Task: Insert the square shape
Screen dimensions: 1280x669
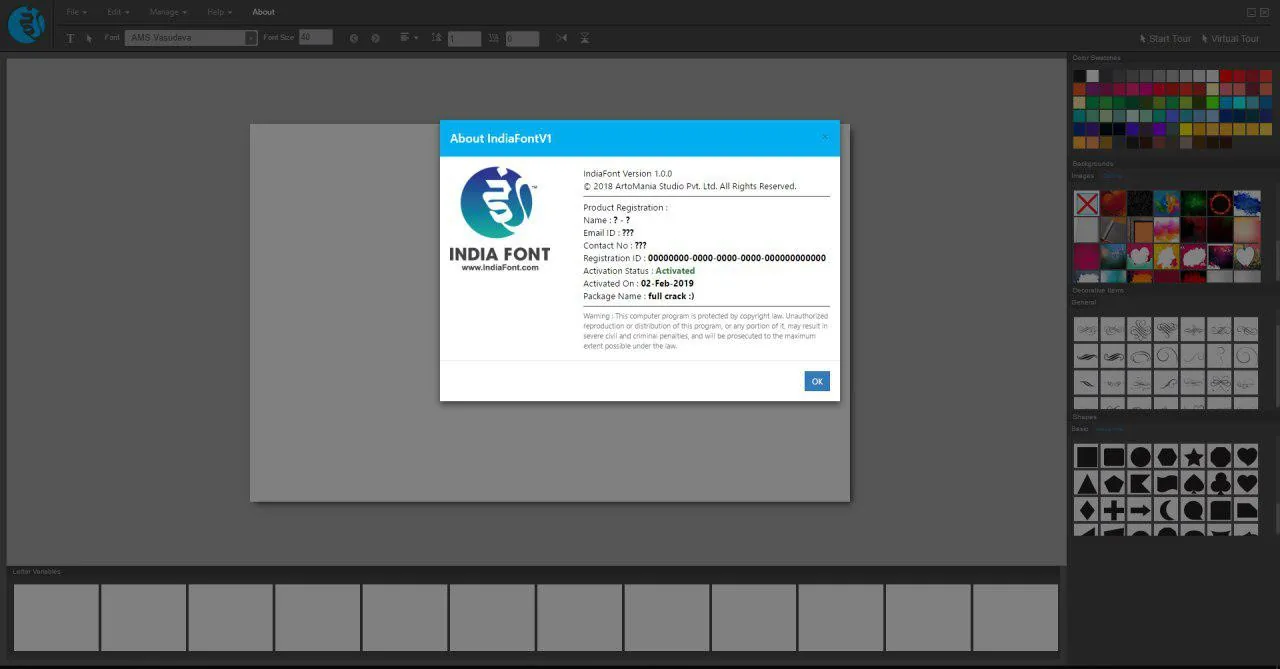Action: pos(1087,457)
